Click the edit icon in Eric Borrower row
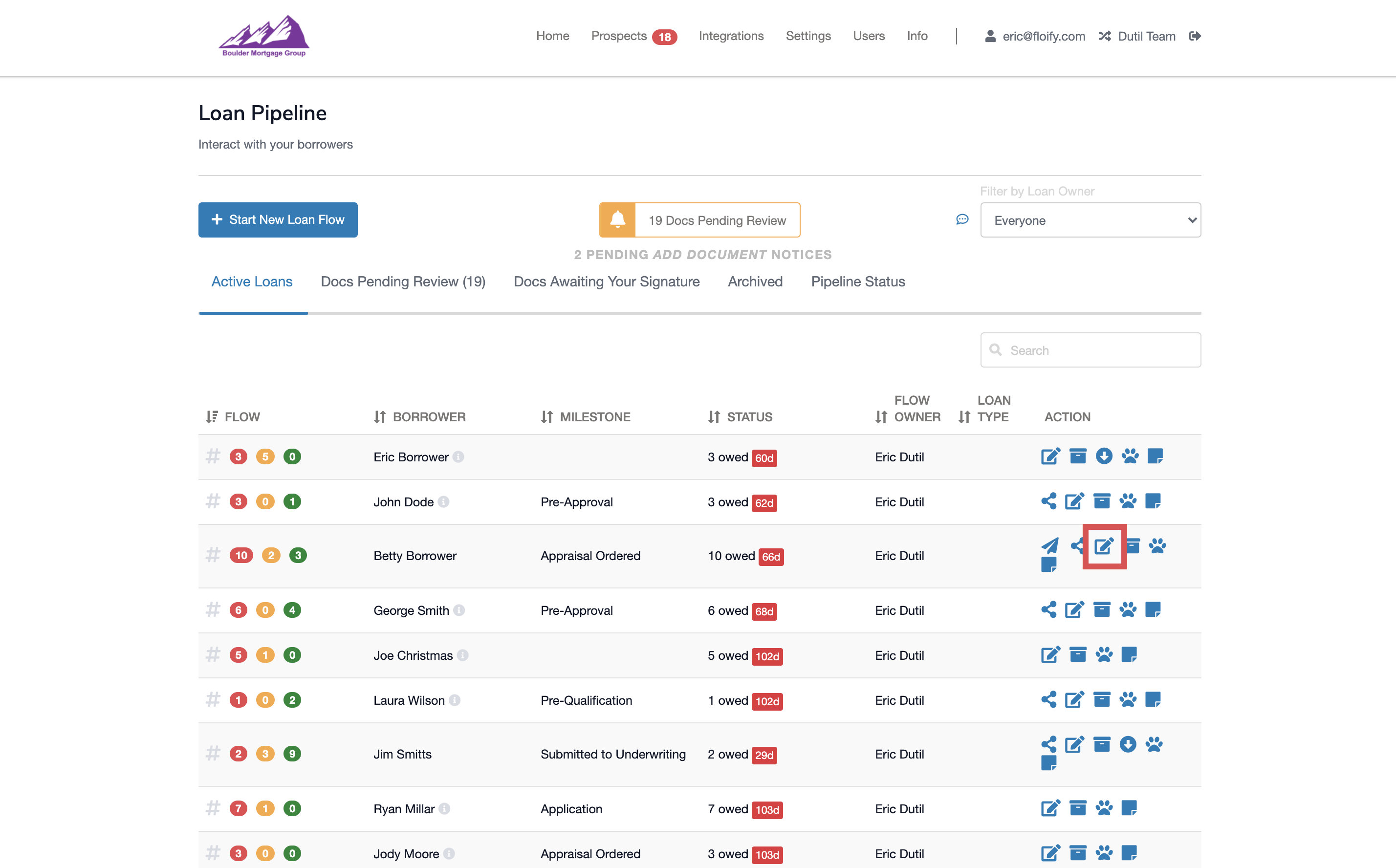1396x868 pixels. (x=1050, y=456)
